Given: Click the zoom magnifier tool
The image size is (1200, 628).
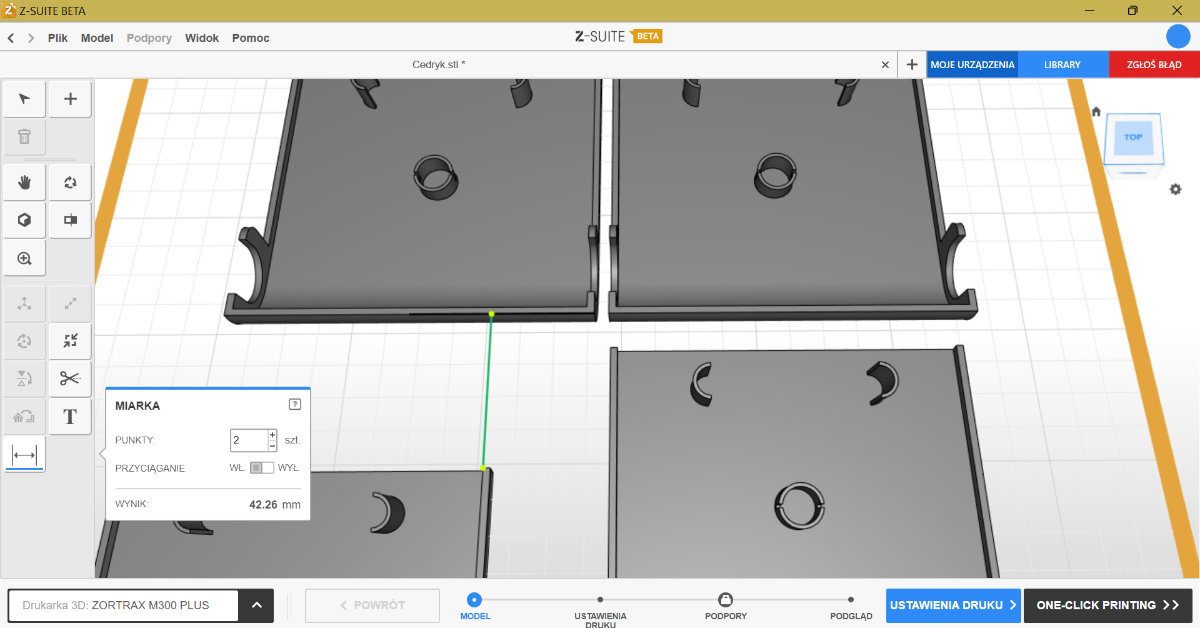Looking at the screenshot, I should pyautogui.click(x=24, y=258).
